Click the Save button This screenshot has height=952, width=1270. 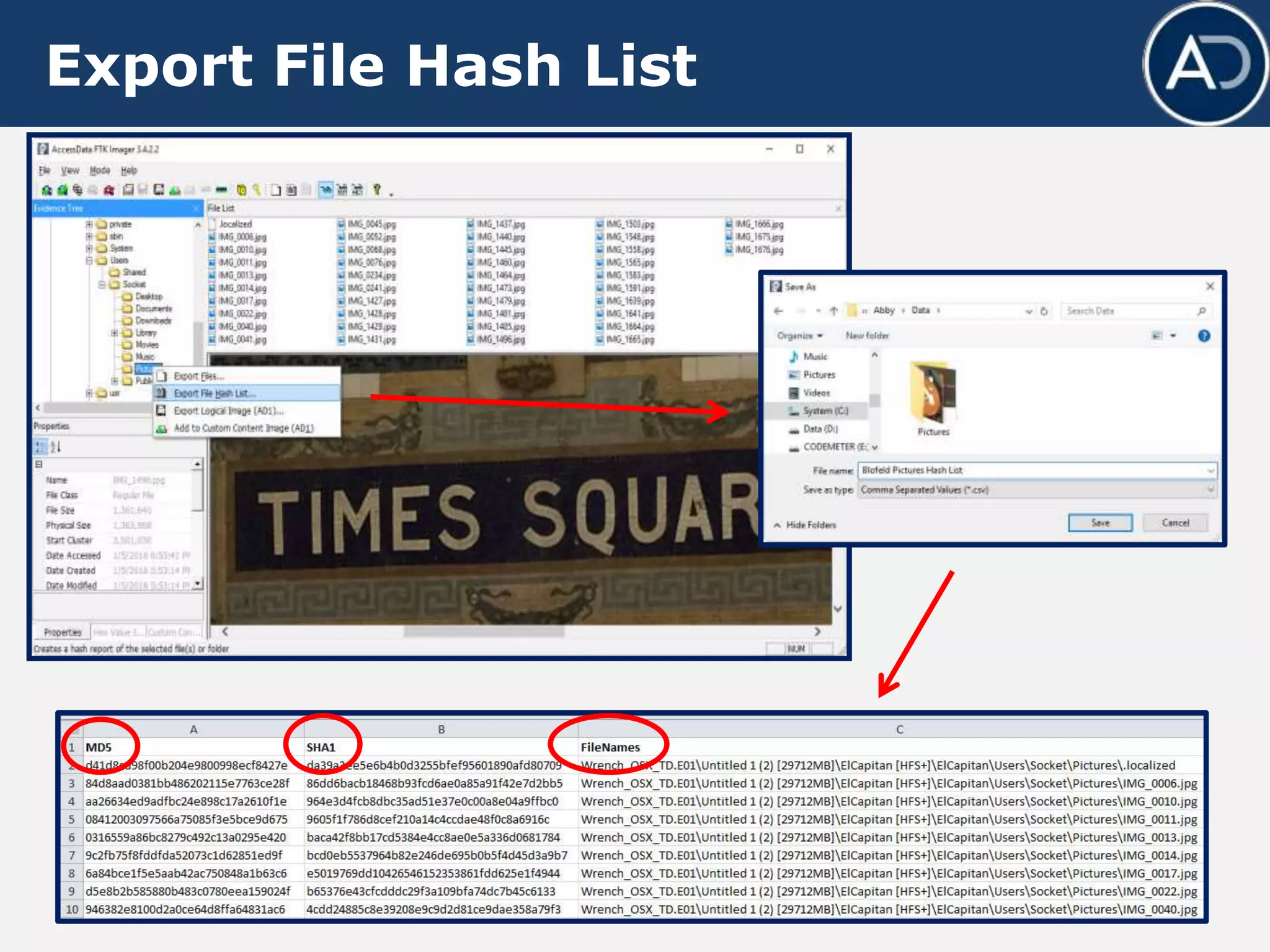tap(1100, 523)
